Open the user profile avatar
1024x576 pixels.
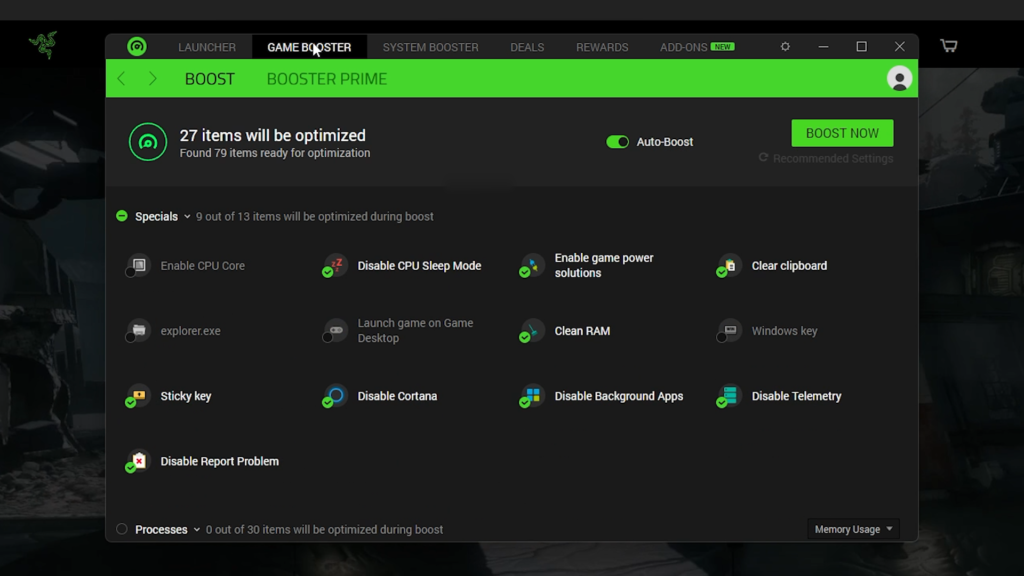tap(899, 78)
